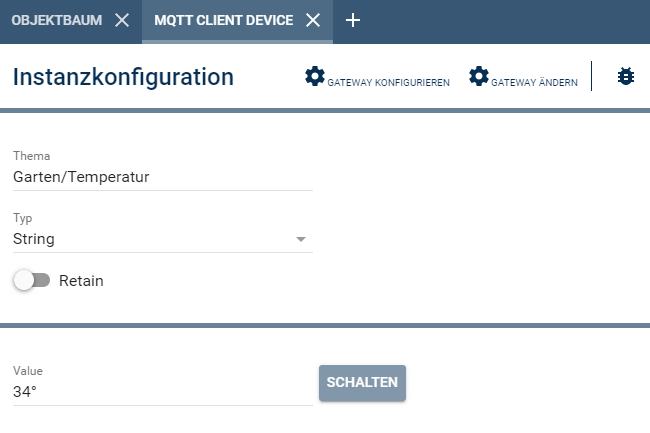Focus the Thema field containing Garten/Temperatur

pyautogui.click(x=162, y=177)
